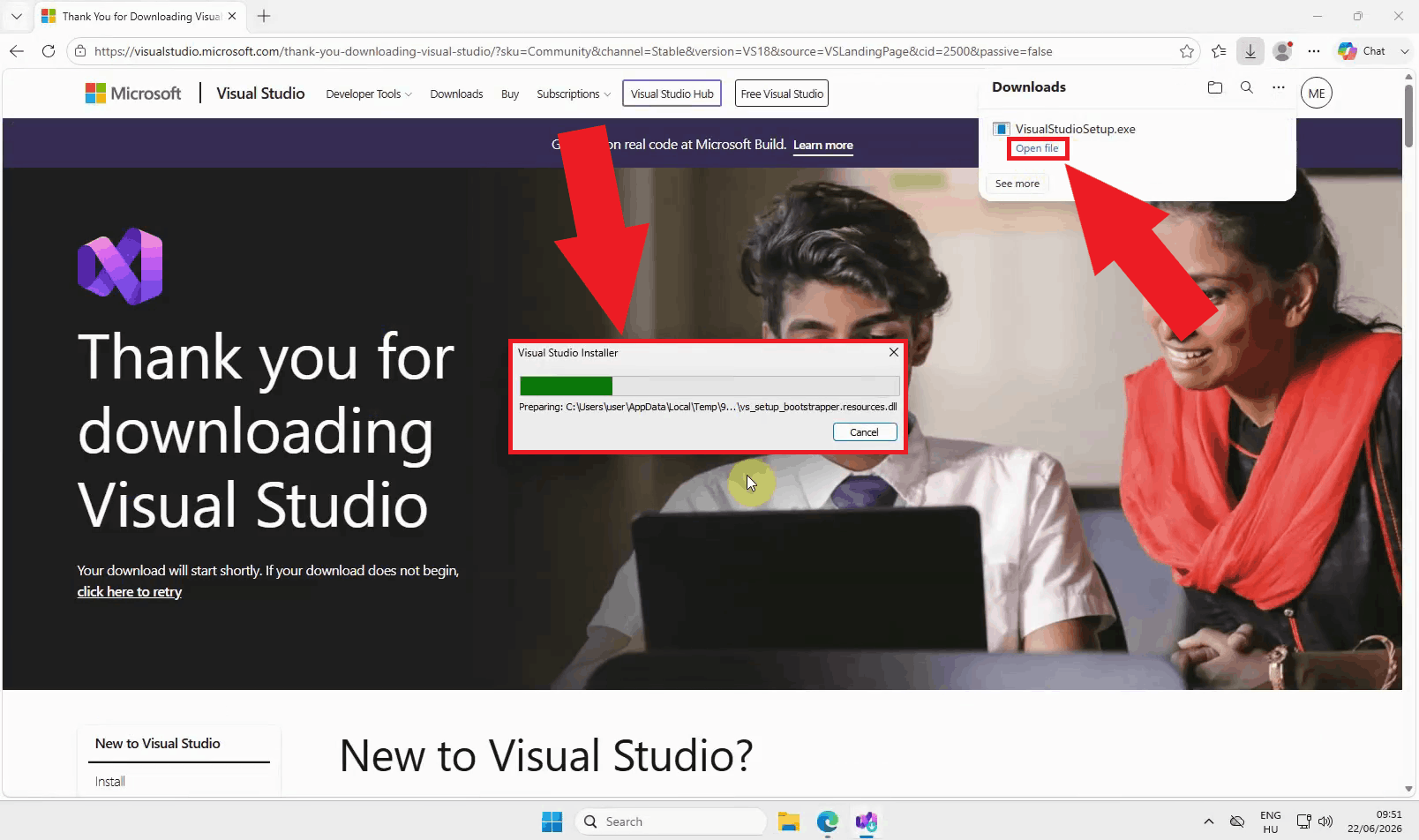Expand the chevron next to Chat
Screen dimensions: 1419x840
point(1405,51)
